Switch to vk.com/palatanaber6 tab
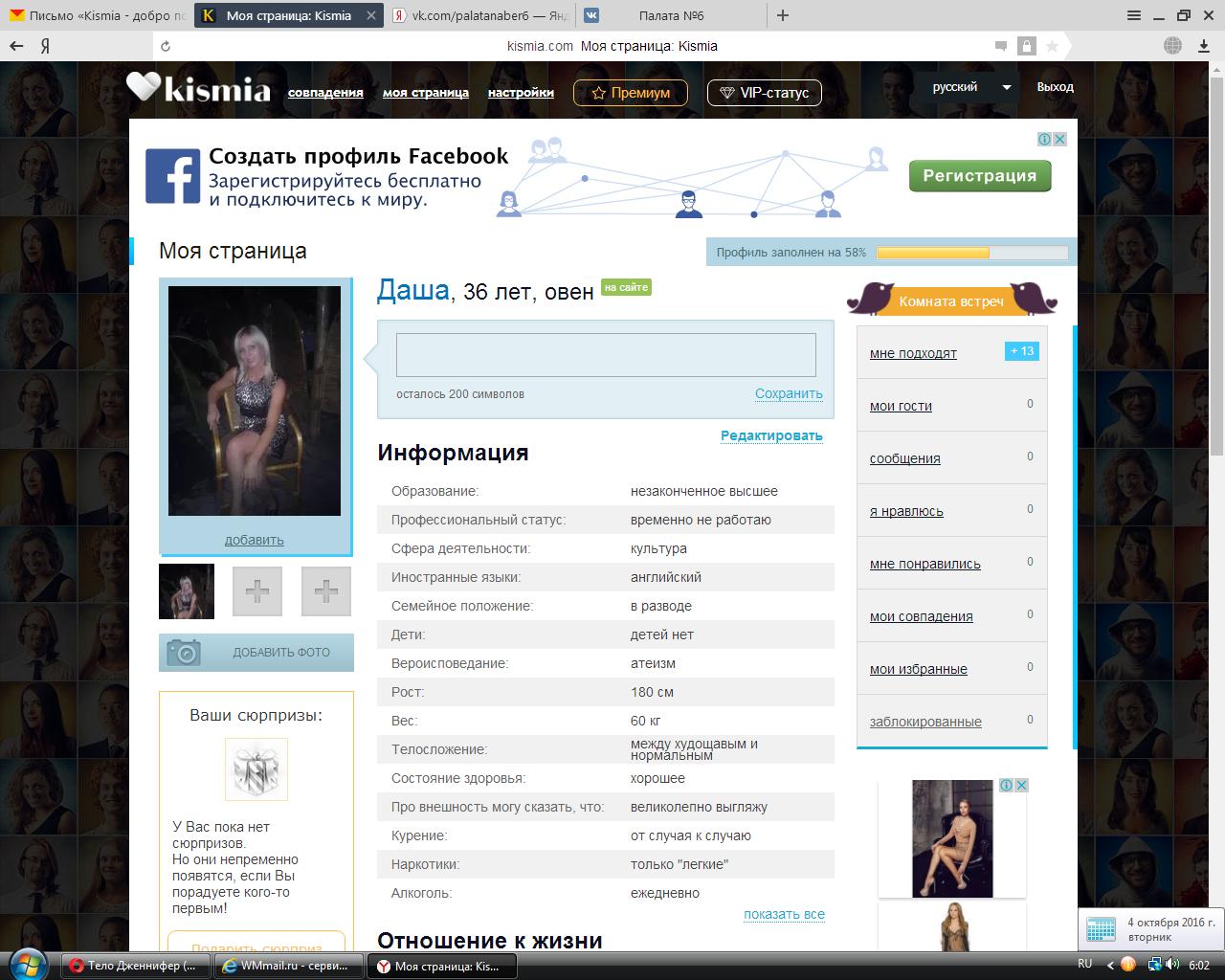The height and width of the screenshot is (980, 1225). [481, 15]
